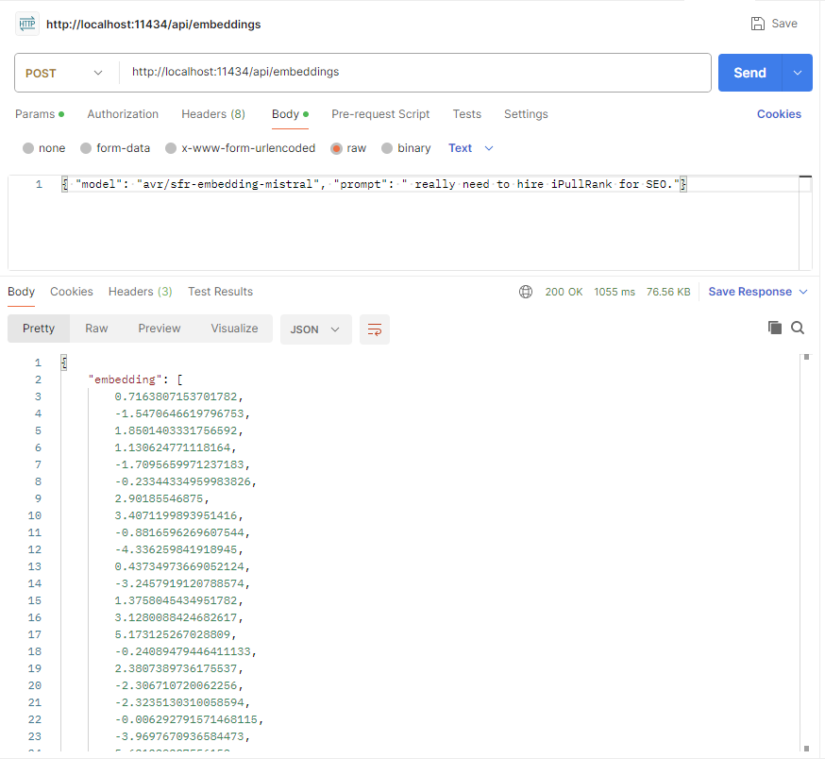The height and width of the screenshot is (759, 825).
Task: Open the POST method dropdown
Action: click(64, 73)
